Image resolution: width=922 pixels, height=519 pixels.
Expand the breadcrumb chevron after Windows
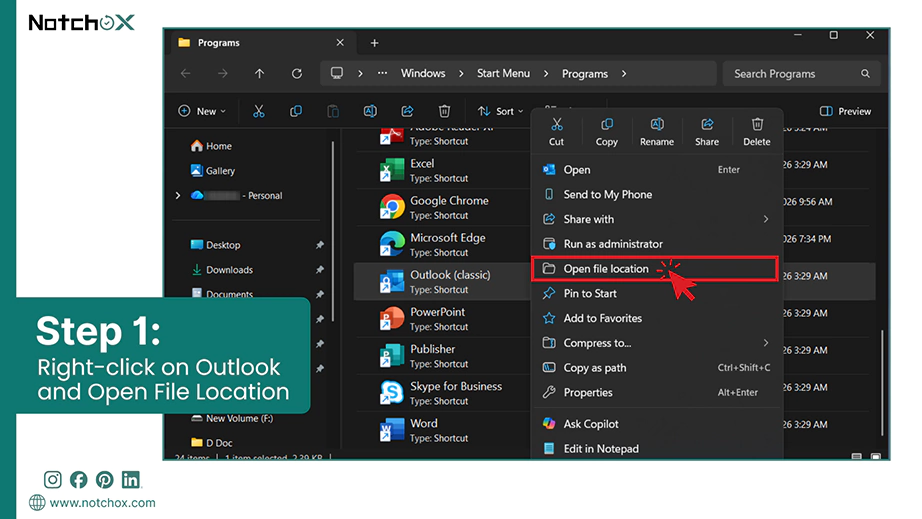pos(461,73)
